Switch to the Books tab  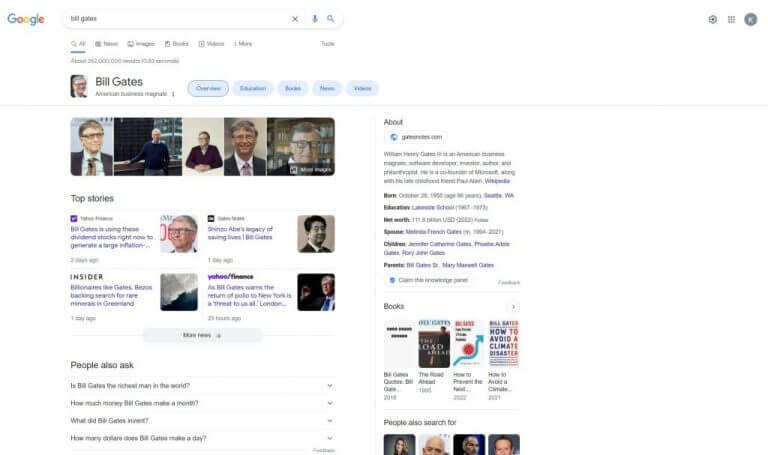176,44
